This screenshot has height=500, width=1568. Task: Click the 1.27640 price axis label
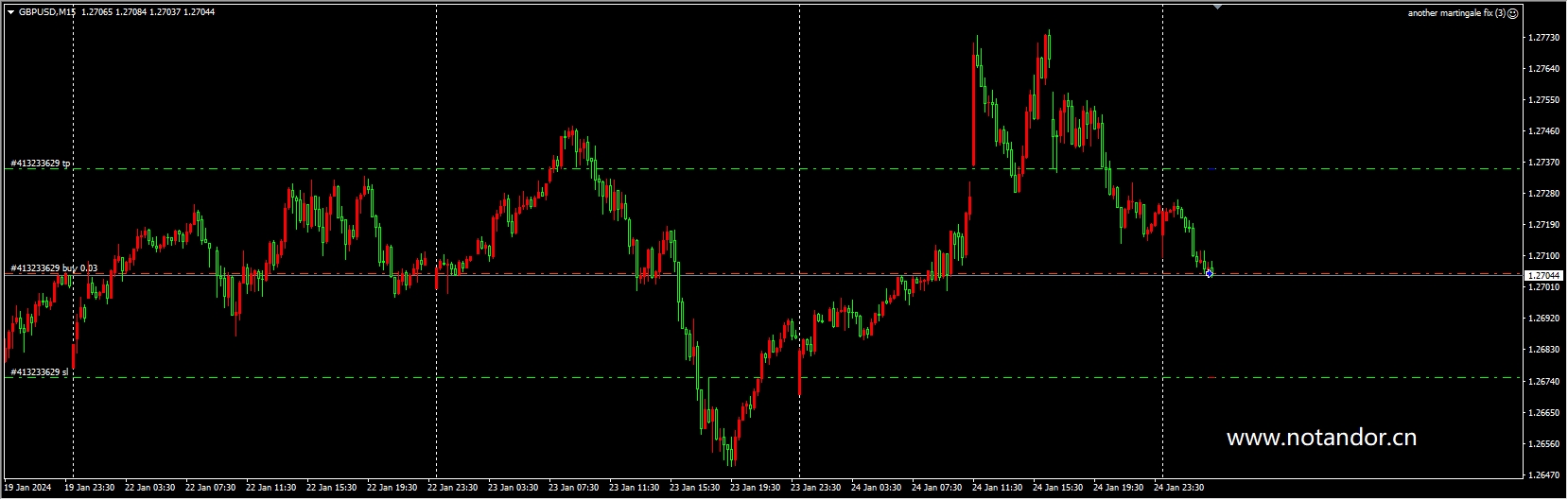[1543, 69]
